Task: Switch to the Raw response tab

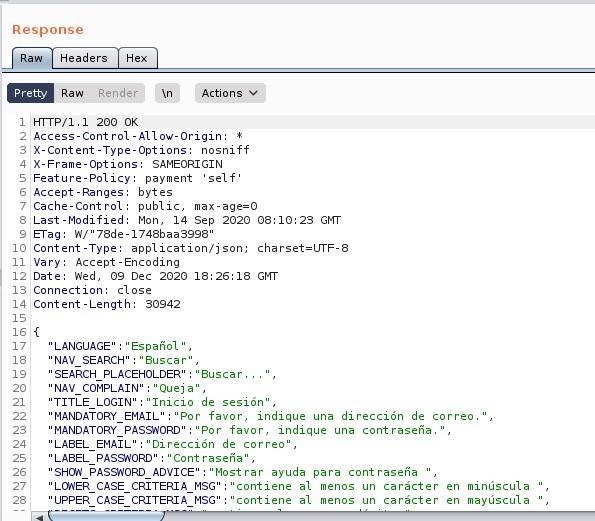Action: pyautogui.click(x=32, y=58)
